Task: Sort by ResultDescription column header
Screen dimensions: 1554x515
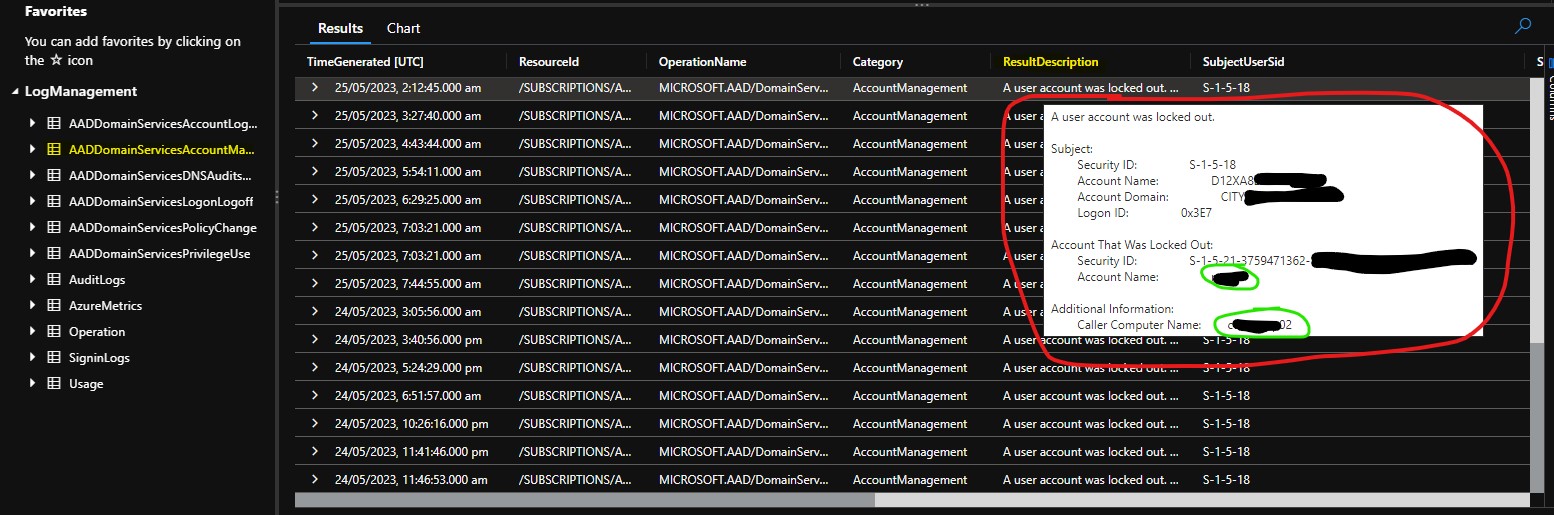Action: (x=1051, y=62)
